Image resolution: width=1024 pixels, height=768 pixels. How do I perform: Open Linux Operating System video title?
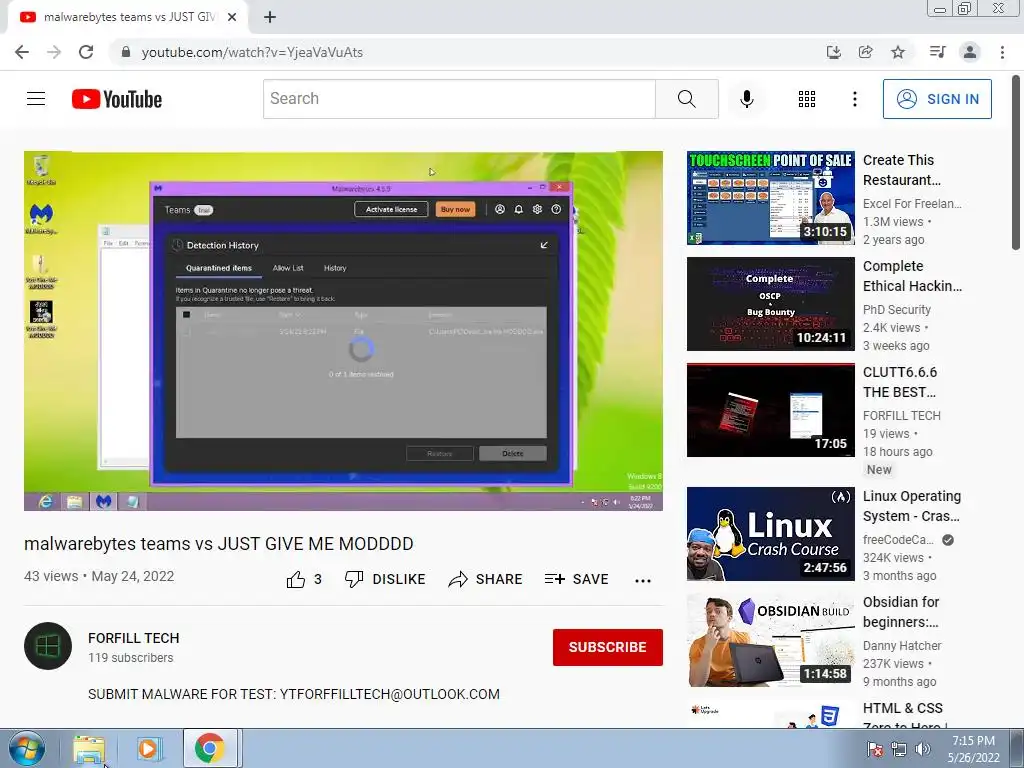912,506
